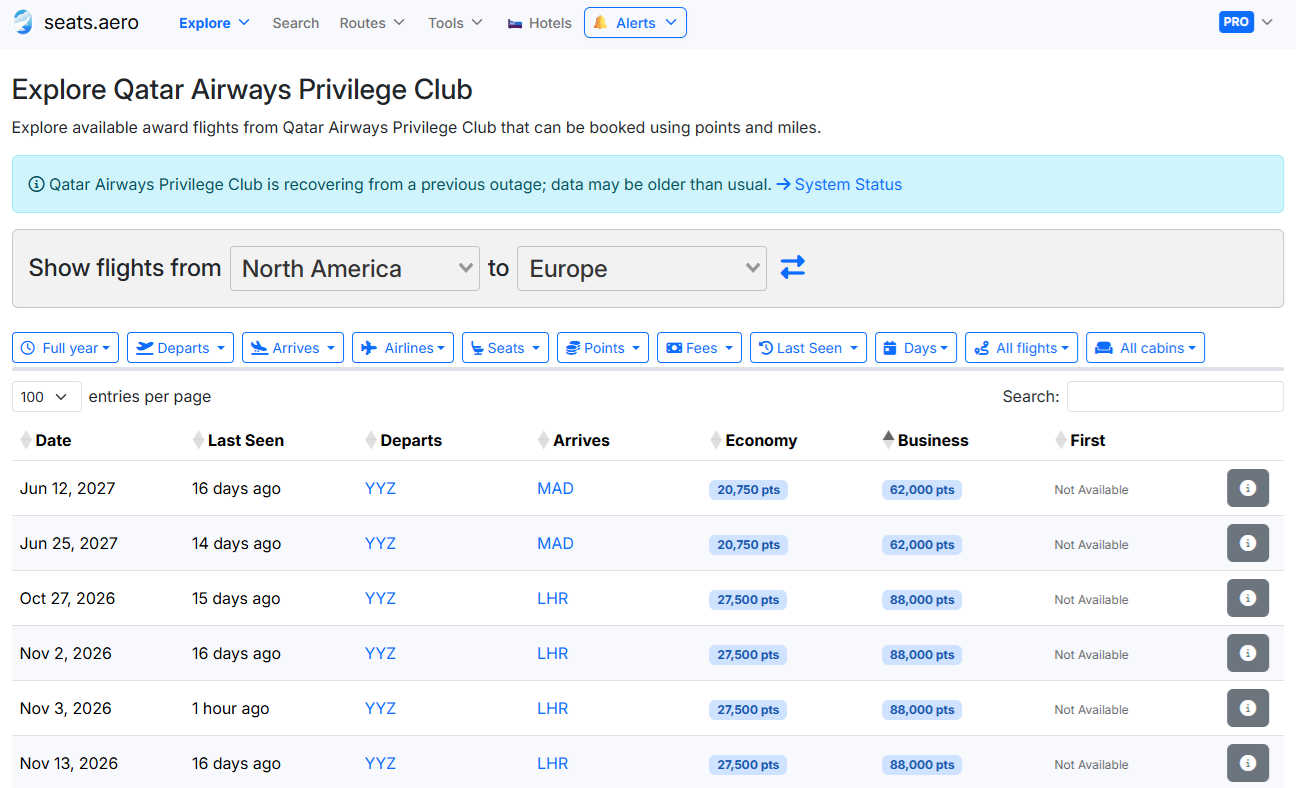
Task: Open the Europe destination dropdown
Action: [x=642, y=268]
